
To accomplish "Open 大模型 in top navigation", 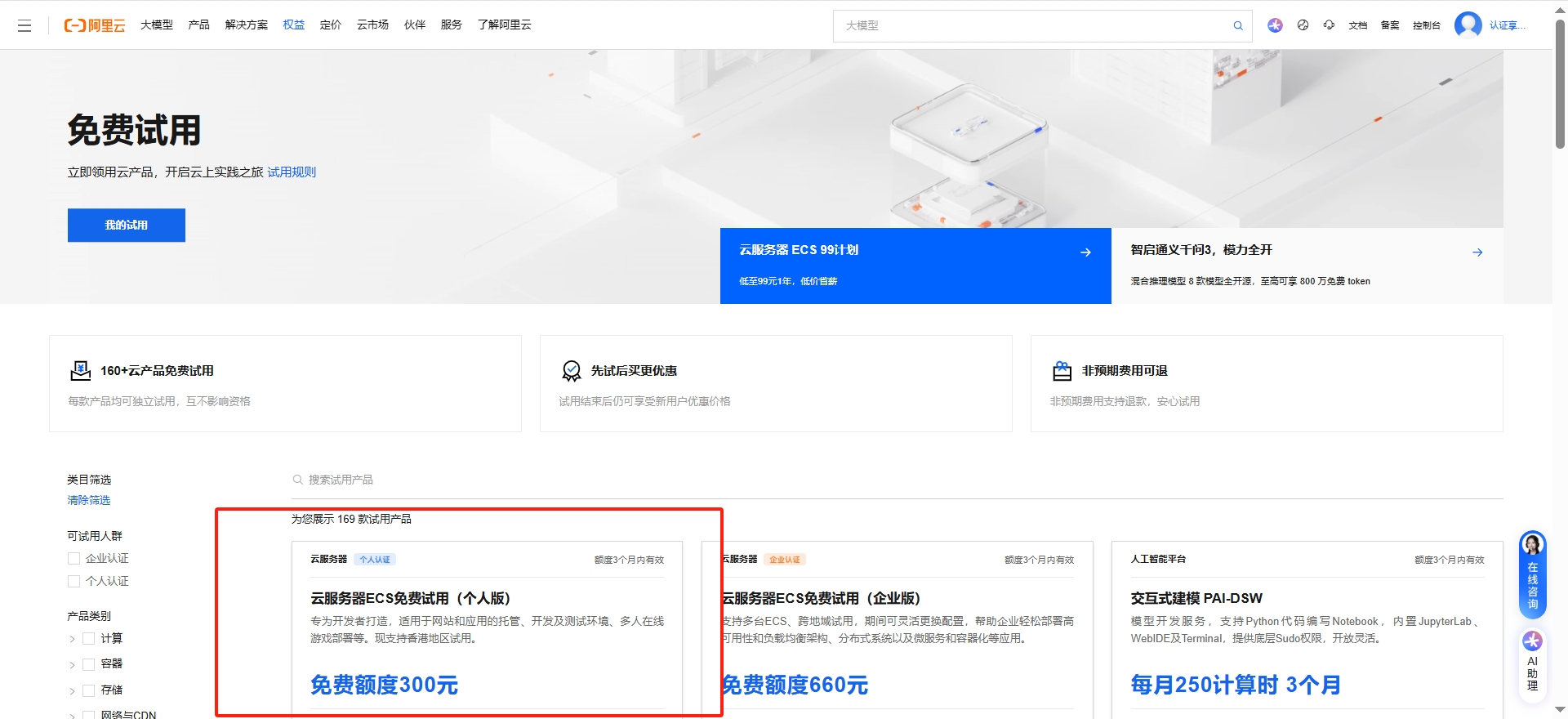I will click(x=157, y=25).
